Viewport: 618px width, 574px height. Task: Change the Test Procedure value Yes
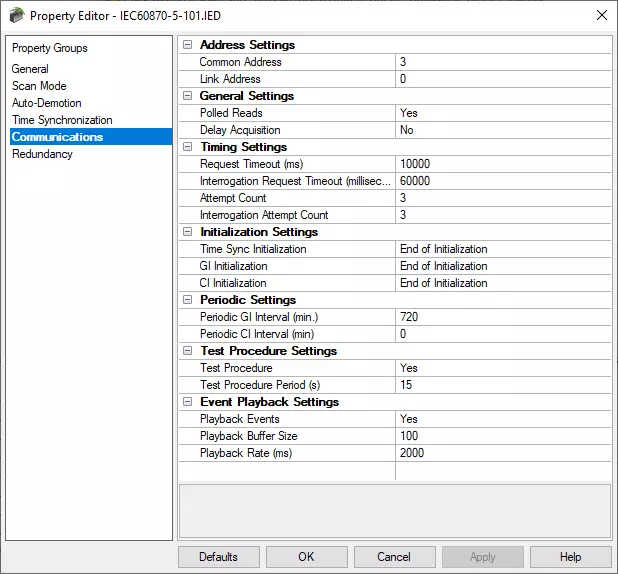tap(503, 367)
